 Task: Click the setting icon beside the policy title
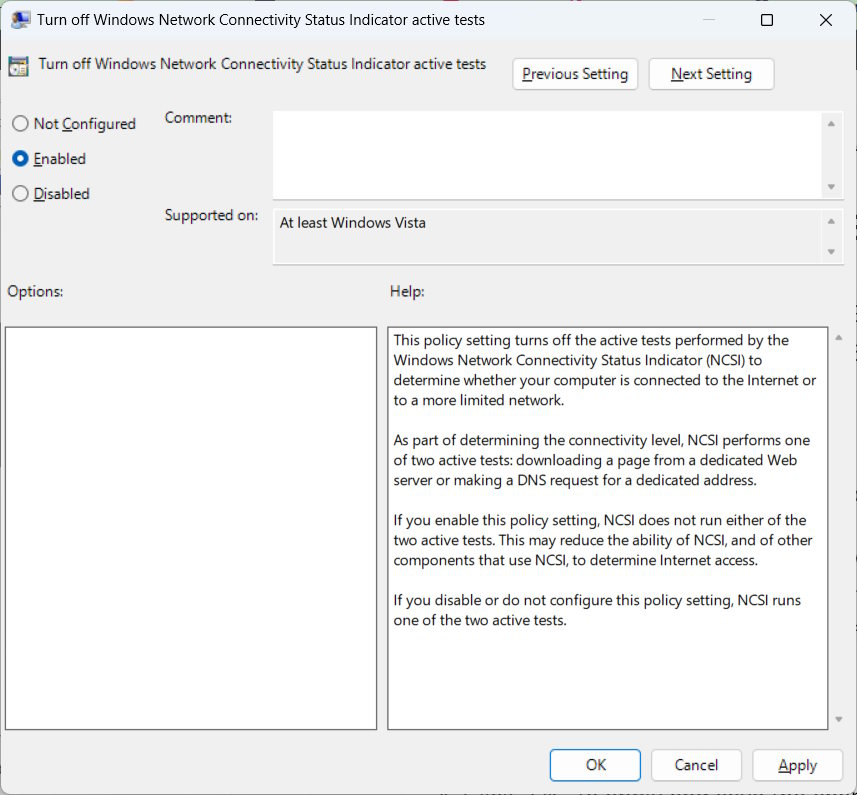click(18, 64)
